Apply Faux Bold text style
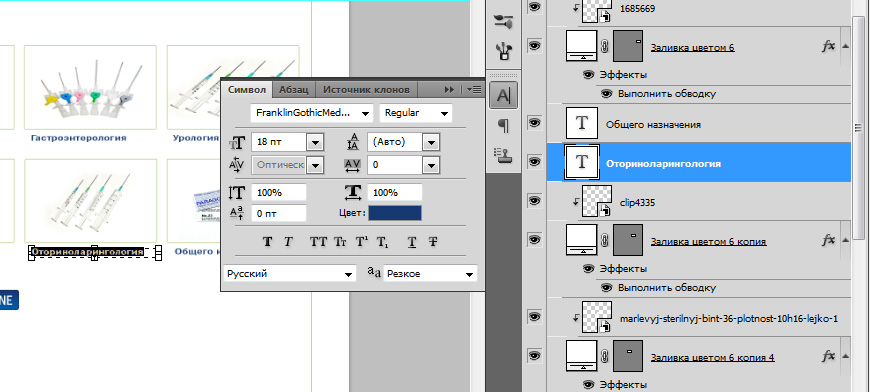870x392 pixels. [267, 242]
